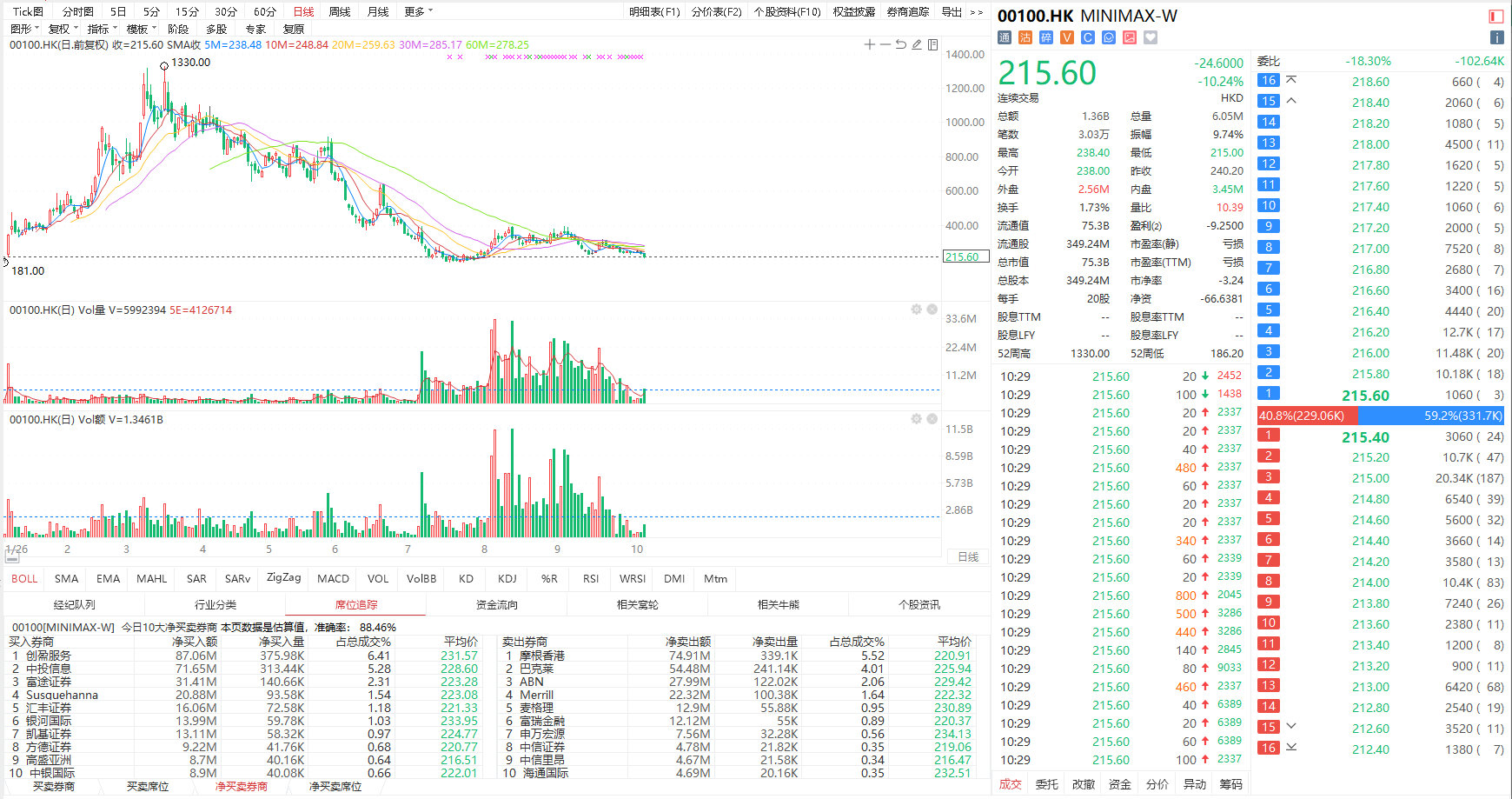Open settings gear on Vol量 panel

click(916, 310)
